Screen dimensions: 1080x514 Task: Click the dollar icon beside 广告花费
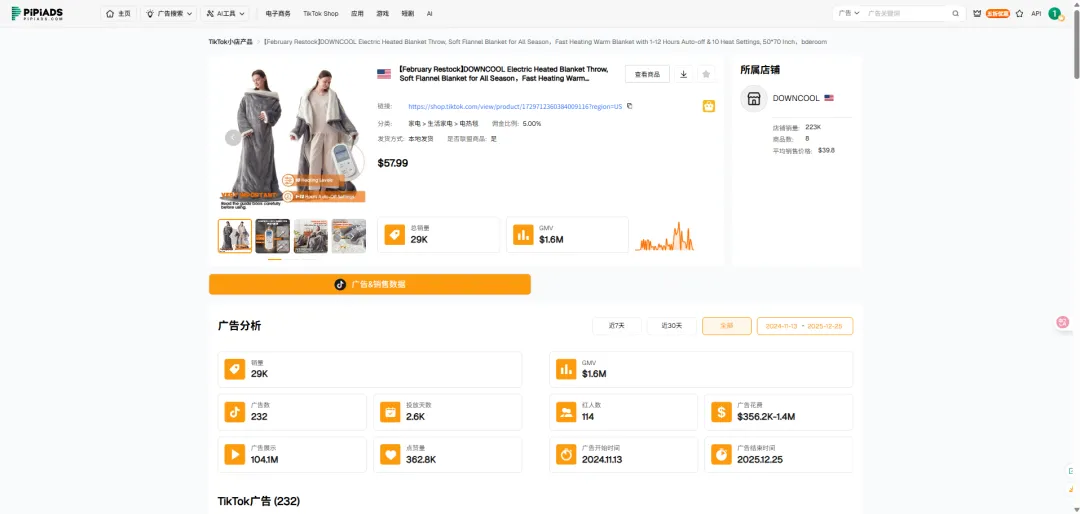point(722,412)
